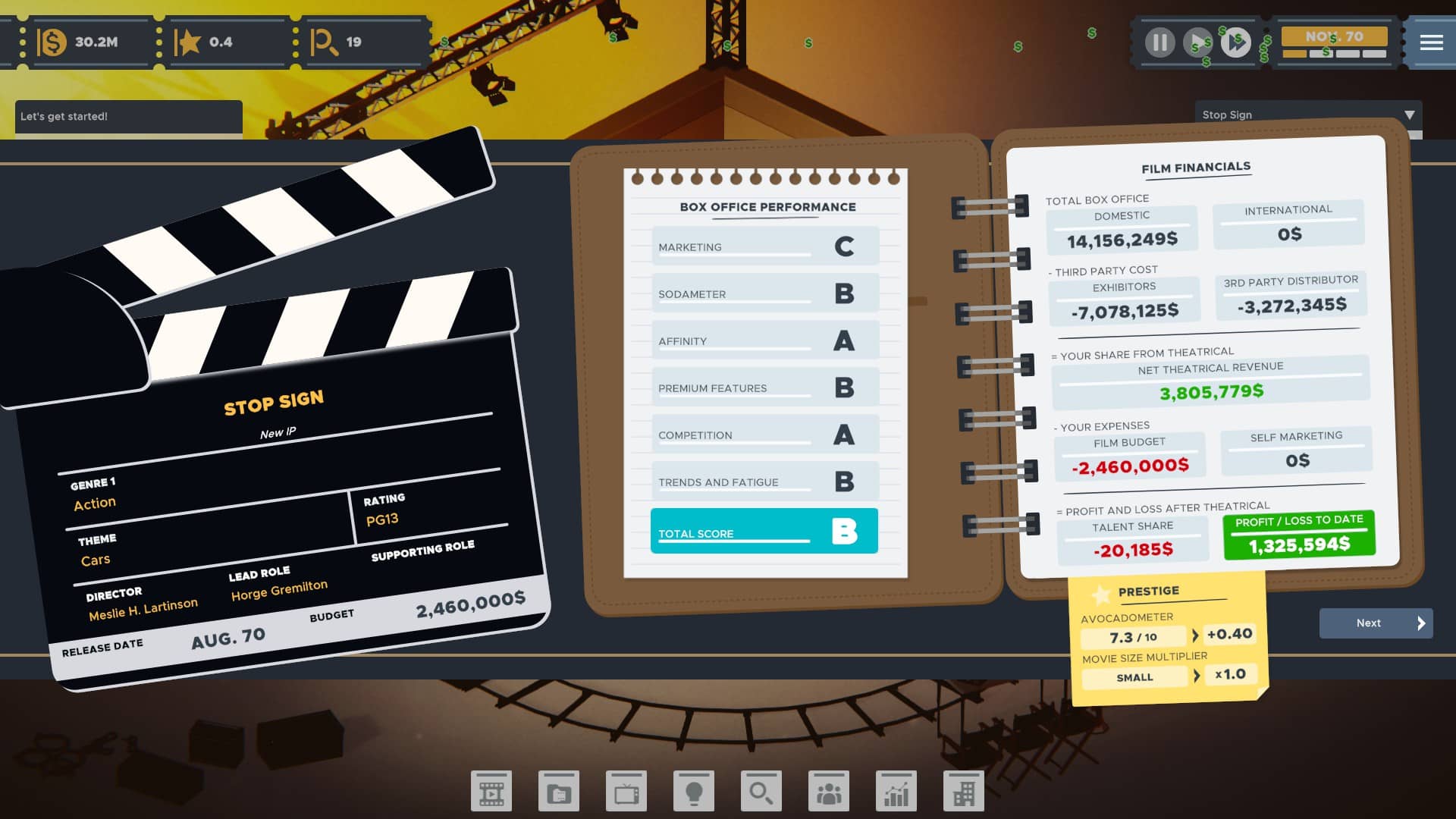The height and width of the screenshot is (819, 1456).
Task: Open the film library folder icon
Action: coord(559,792)
